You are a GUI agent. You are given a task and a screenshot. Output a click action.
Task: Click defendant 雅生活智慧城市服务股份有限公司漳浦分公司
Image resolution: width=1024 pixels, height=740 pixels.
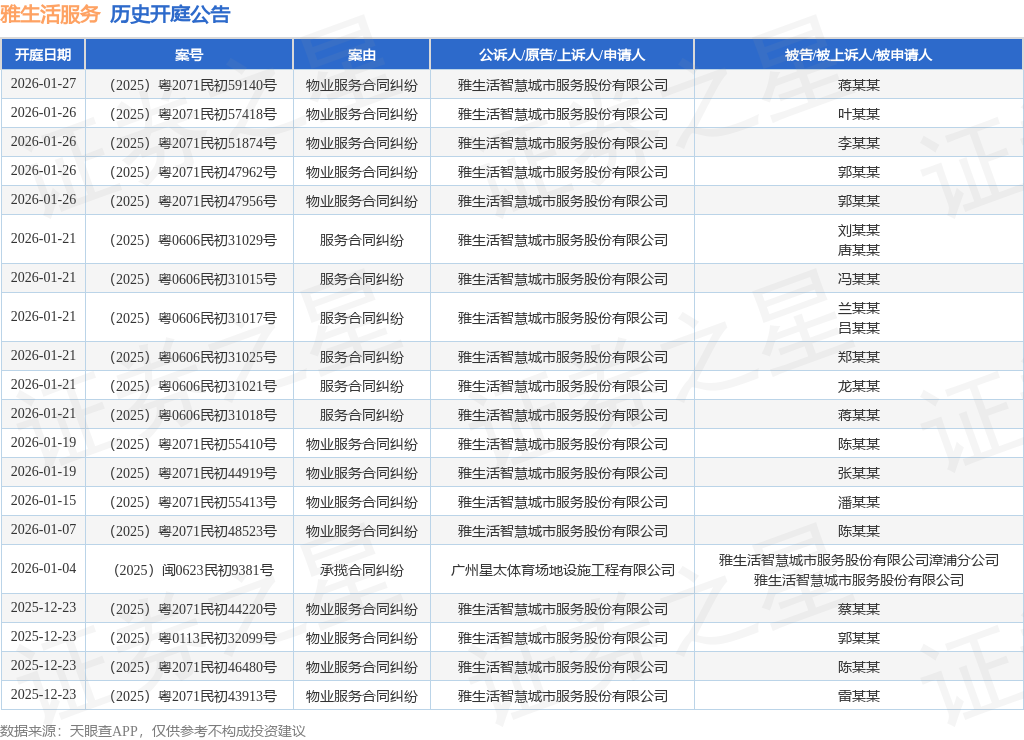tap(859, 560)
